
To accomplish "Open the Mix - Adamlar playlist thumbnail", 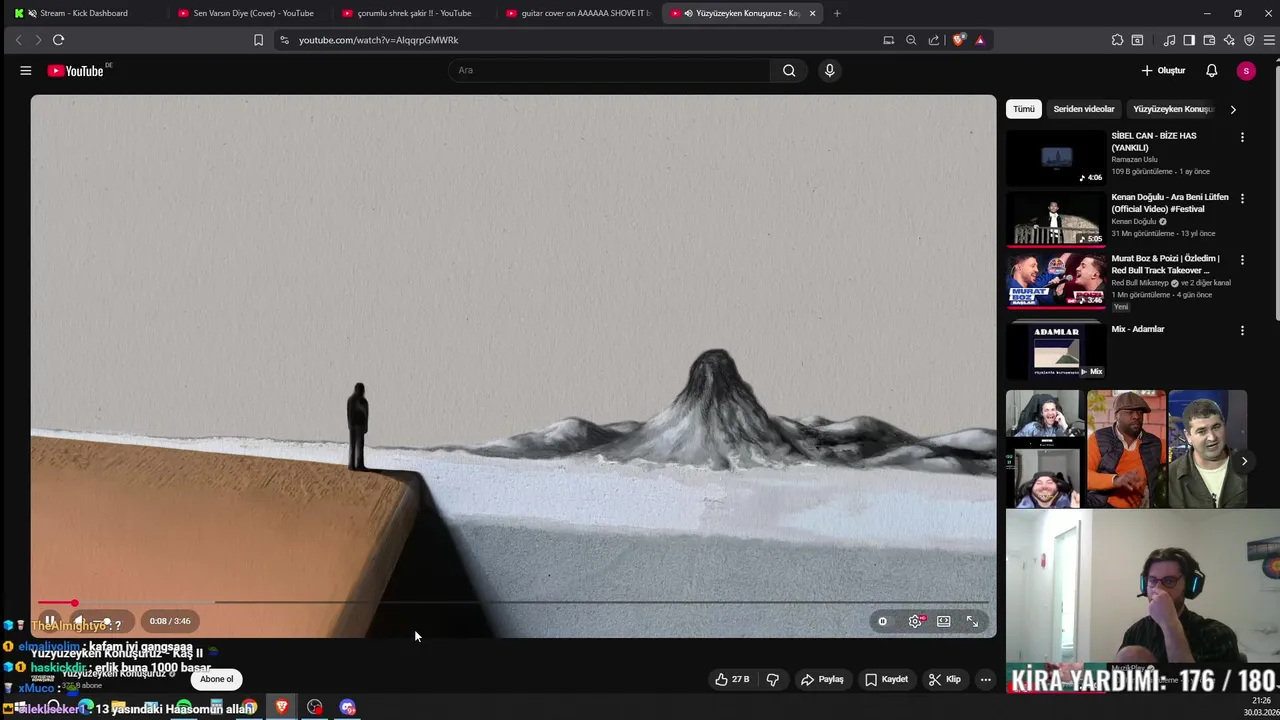I will click(1056, 350).
